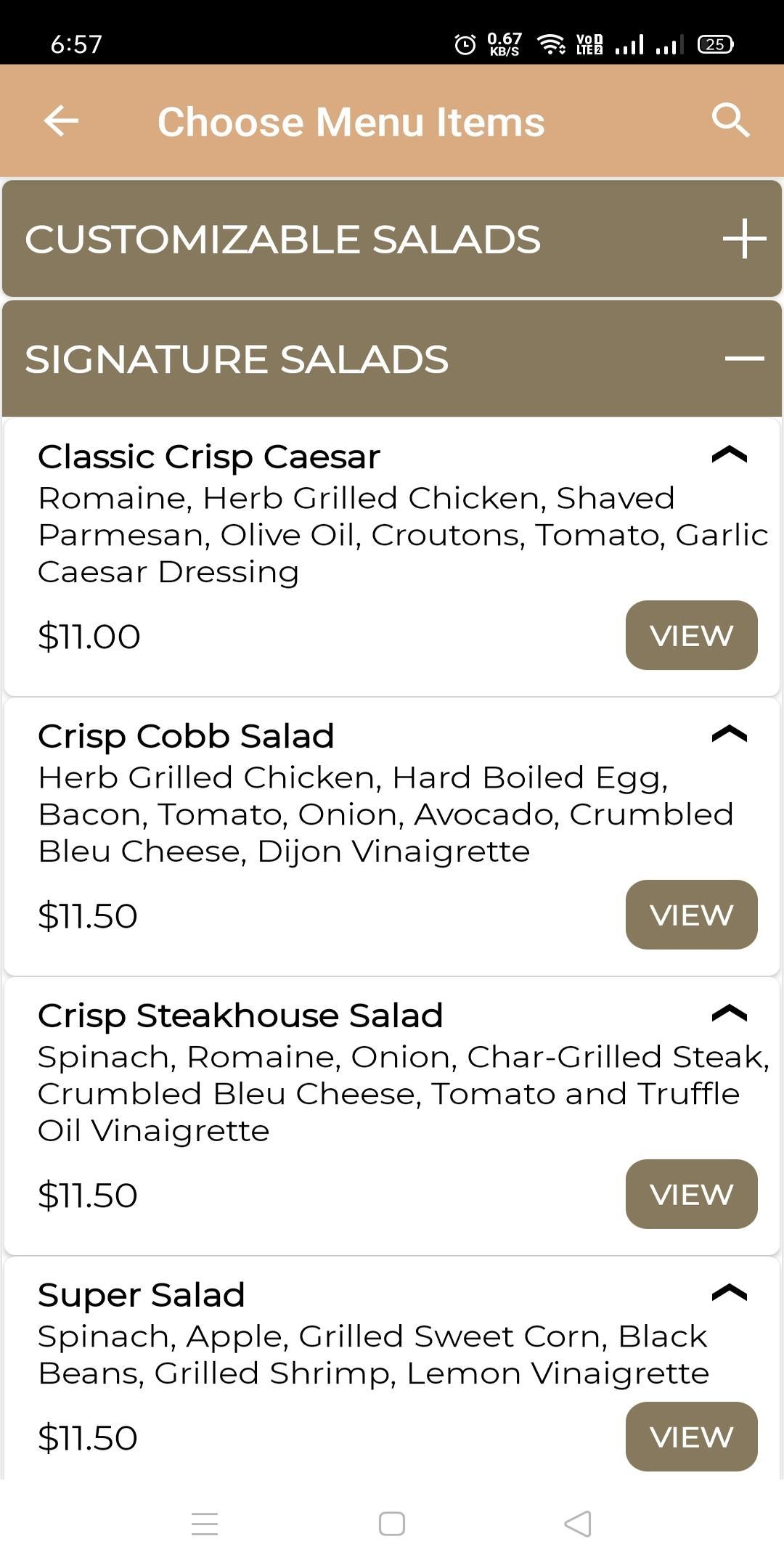
Task: View the Super Salad item
Action: click(x=691, y=1437)
